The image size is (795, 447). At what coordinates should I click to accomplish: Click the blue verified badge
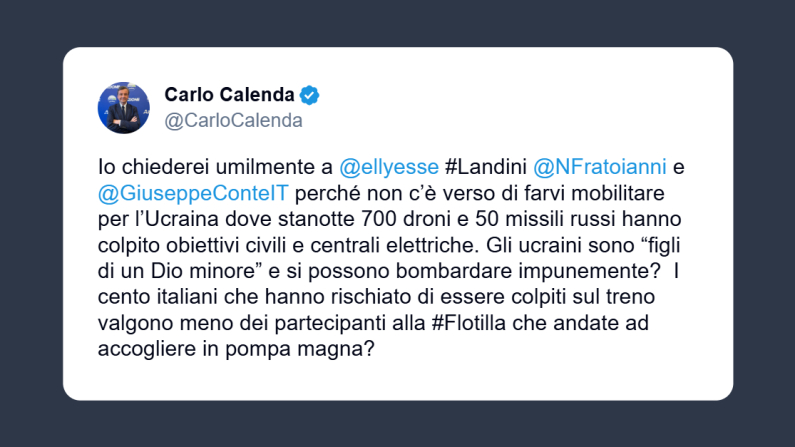[311, 96]
